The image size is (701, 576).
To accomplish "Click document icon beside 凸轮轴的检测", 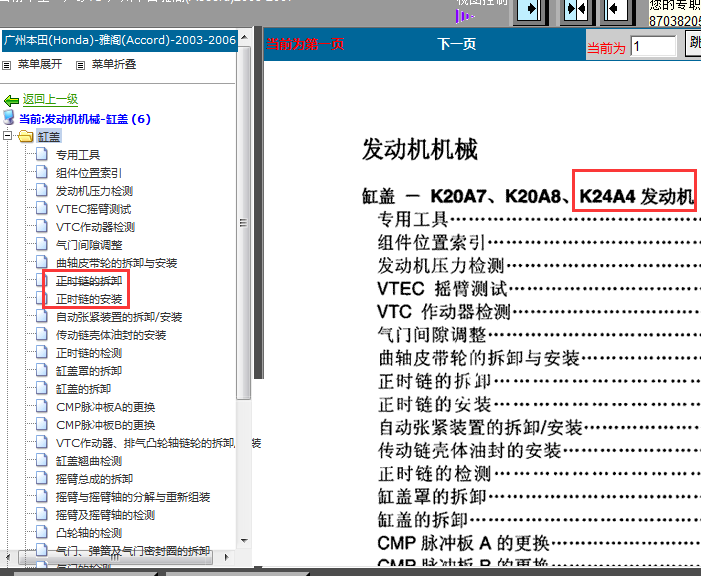I will (x=42, y=532).
